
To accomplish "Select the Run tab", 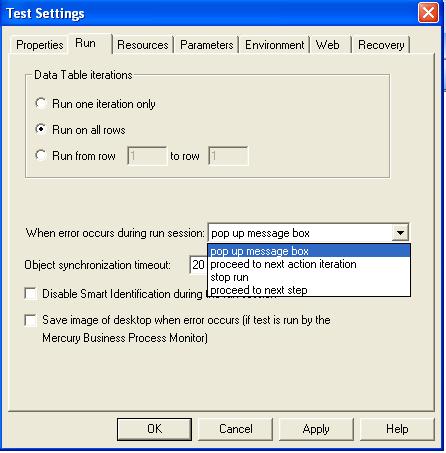I will tap(89, 44).
